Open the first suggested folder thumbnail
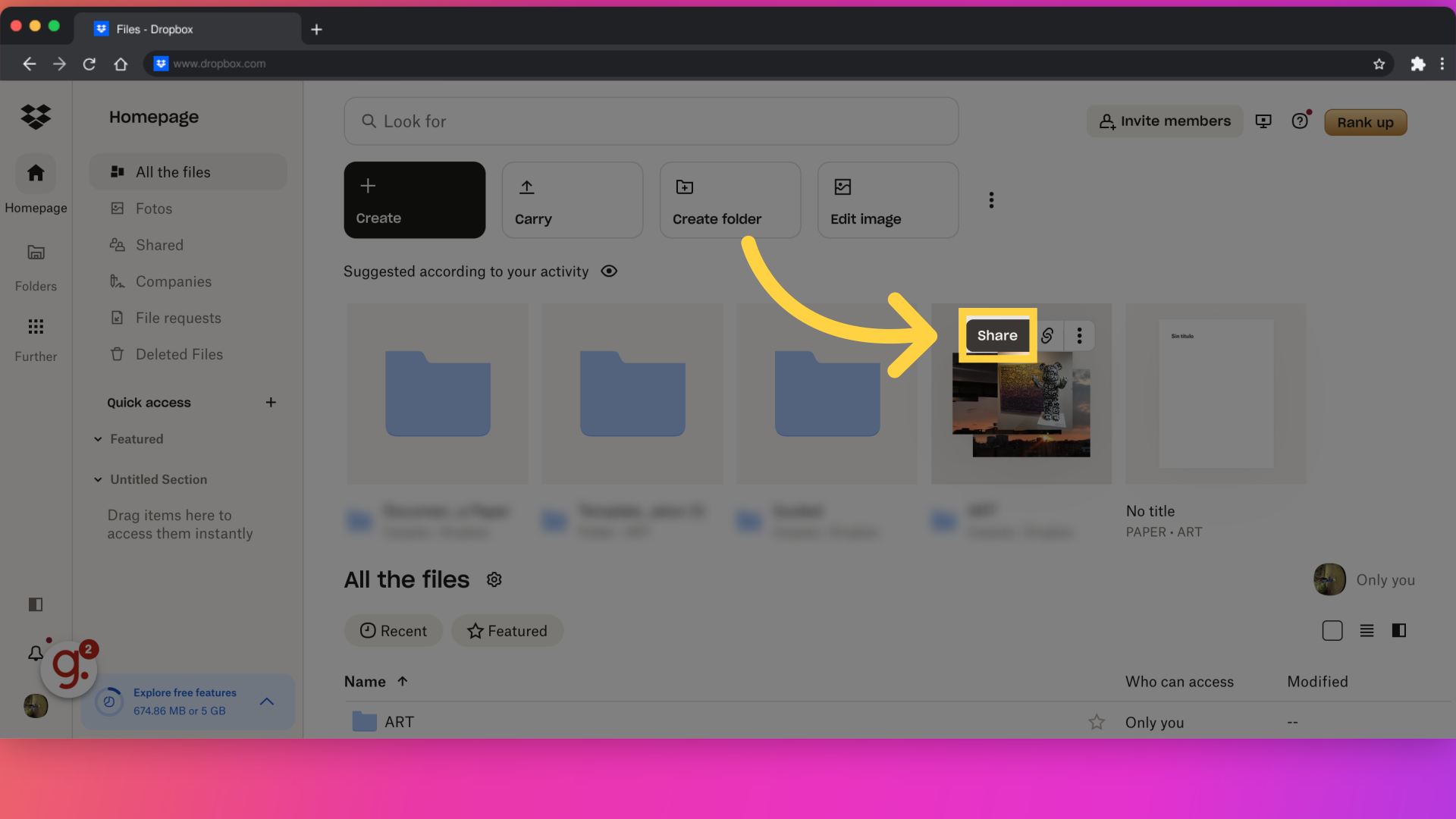 coord(438,394)
